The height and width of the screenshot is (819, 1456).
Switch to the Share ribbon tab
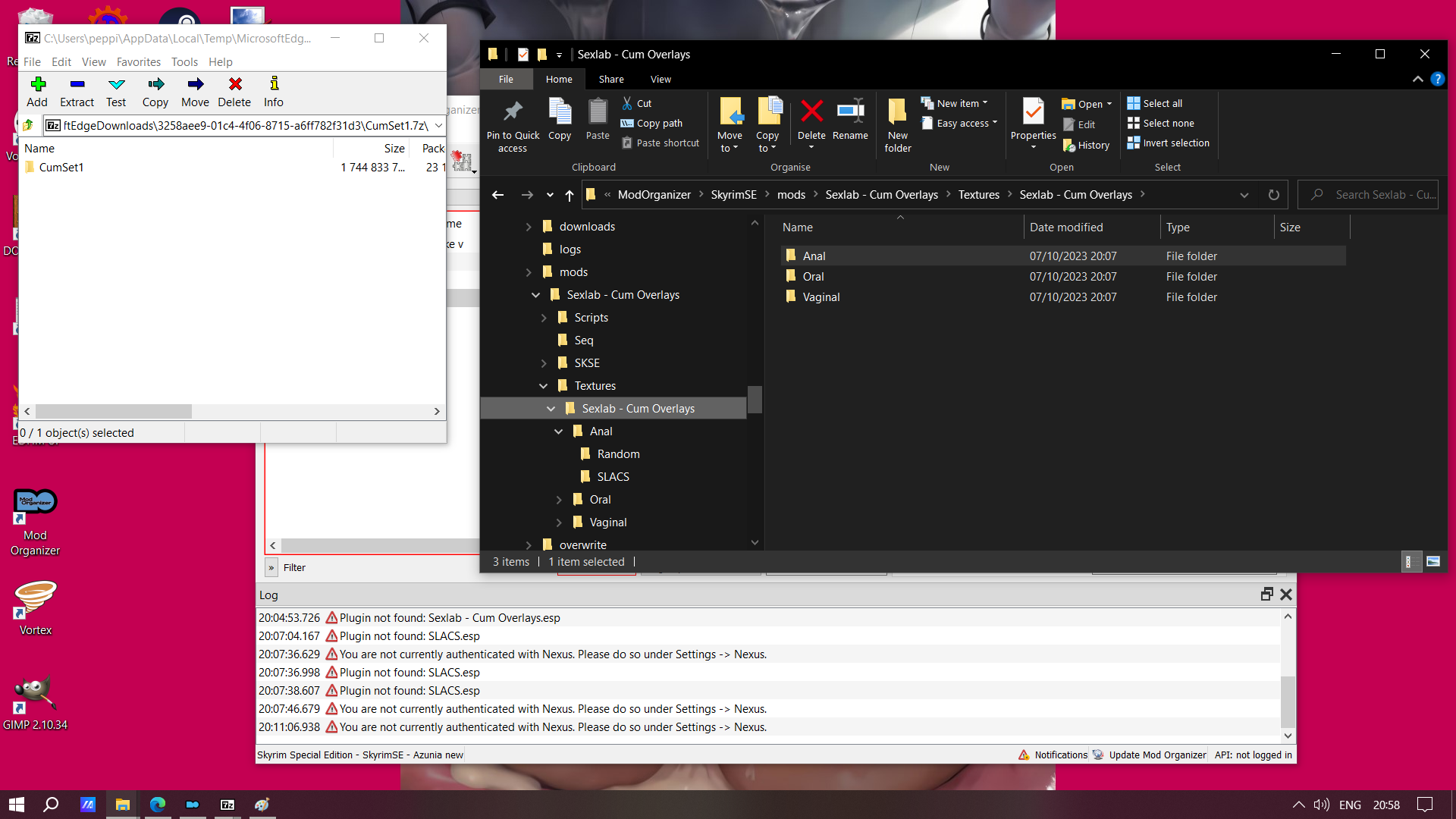(611, 79)
